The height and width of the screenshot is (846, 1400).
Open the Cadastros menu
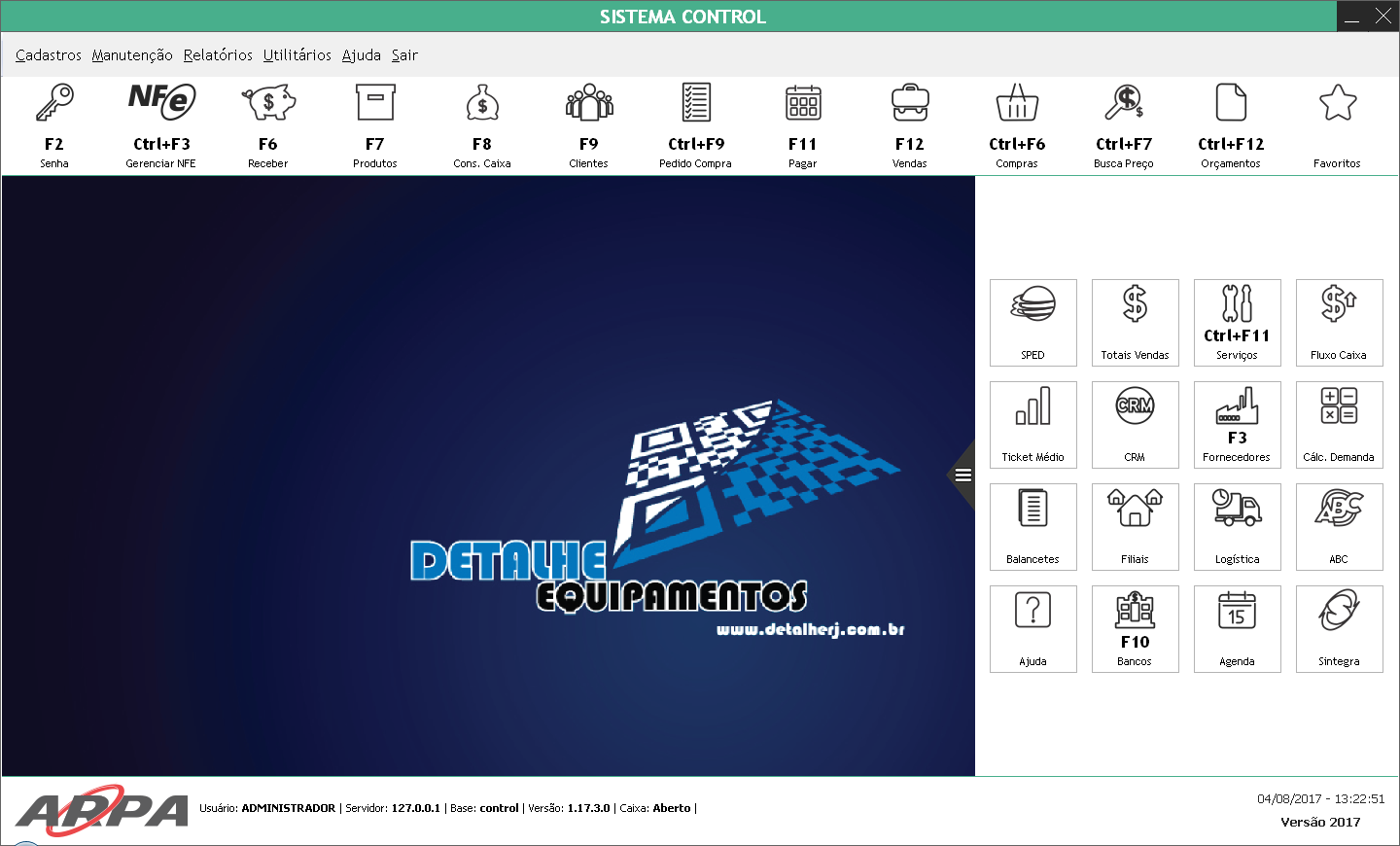pos(49,55)
